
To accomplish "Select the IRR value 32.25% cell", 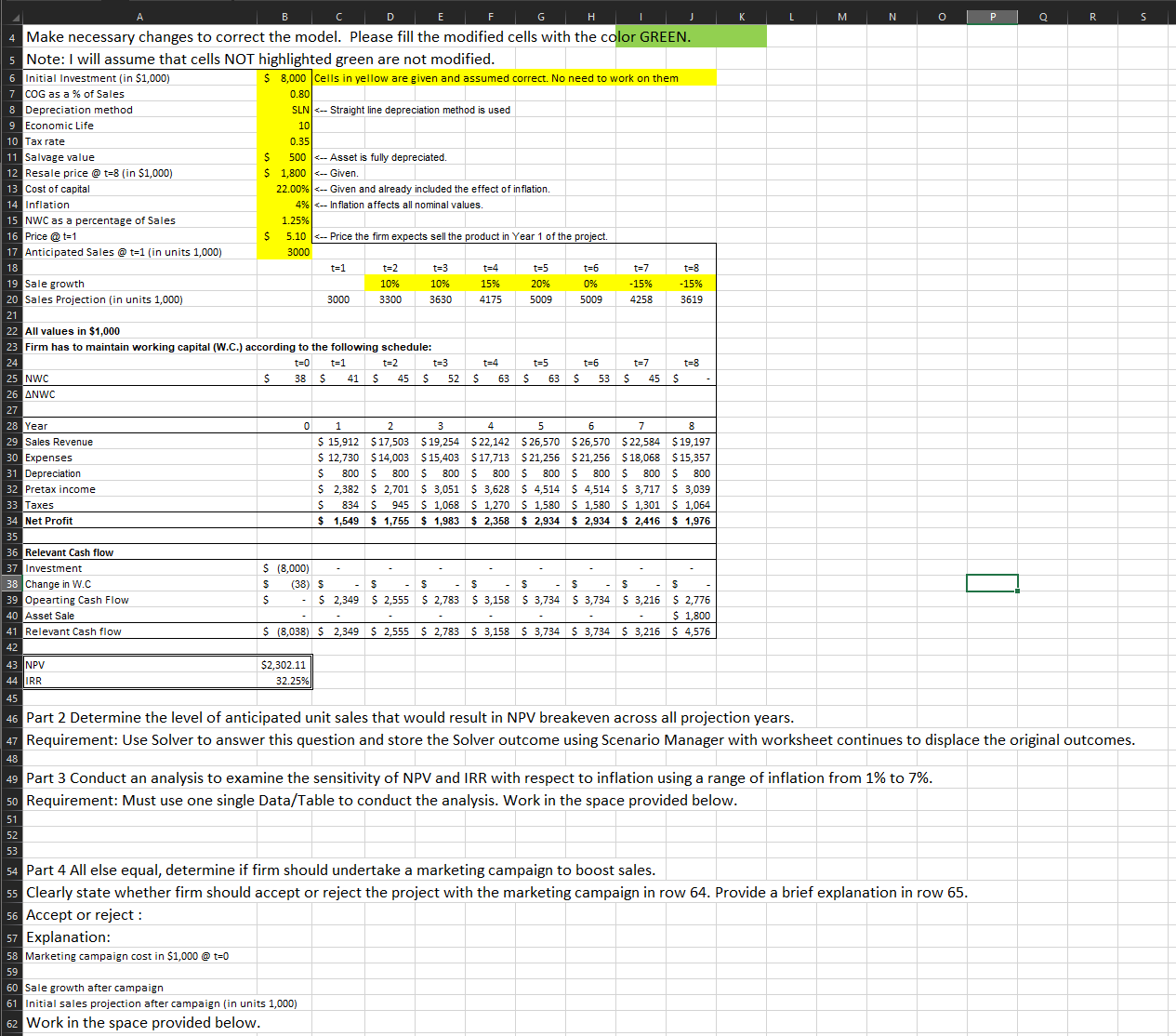I will point(284,681).
